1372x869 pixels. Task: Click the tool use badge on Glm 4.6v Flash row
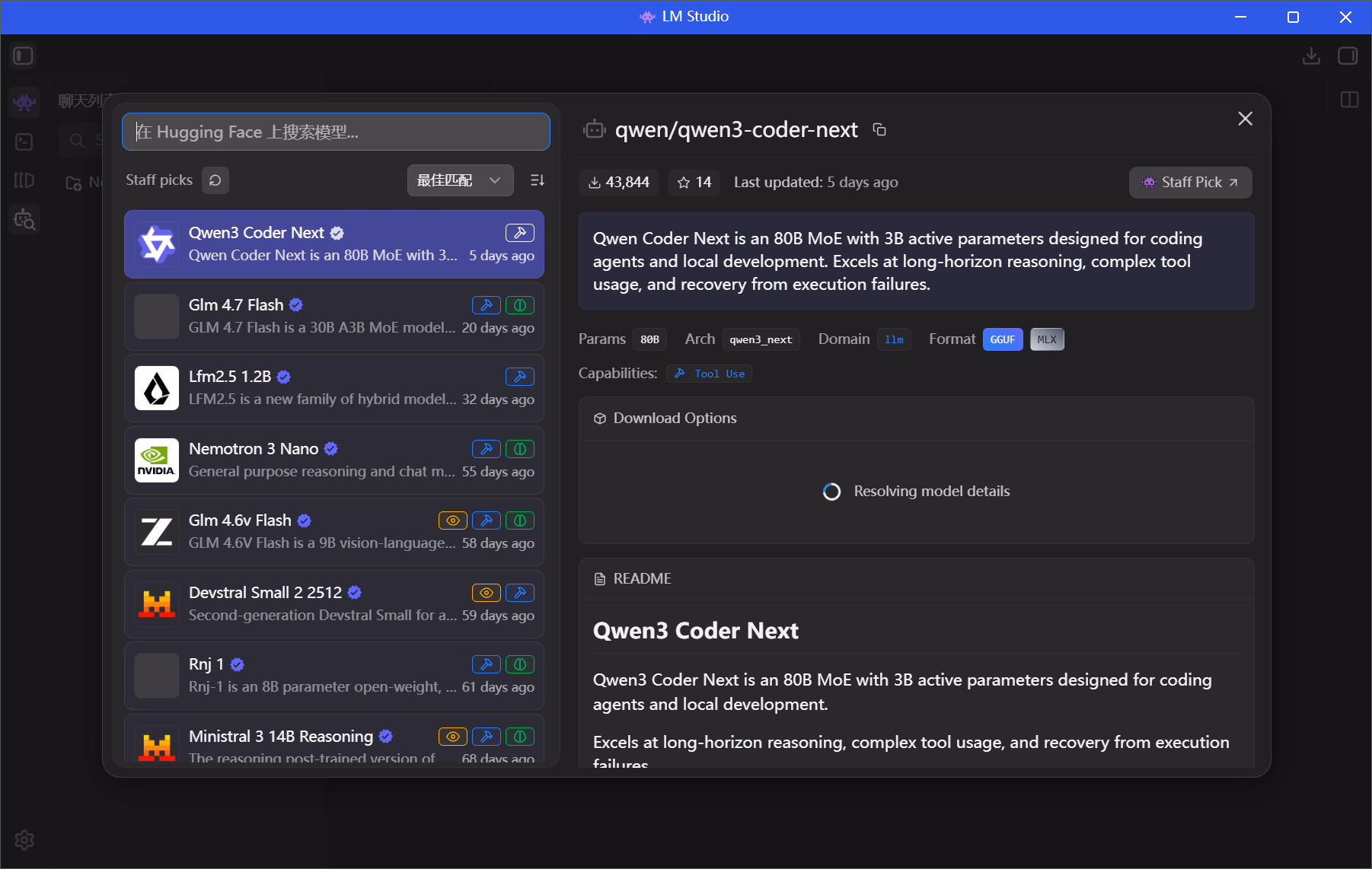(487, 520)
